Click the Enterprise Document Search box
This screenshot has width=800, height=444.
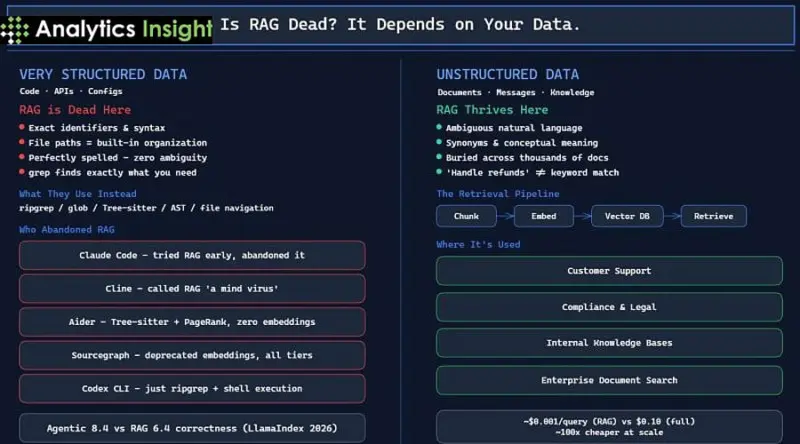609,380
